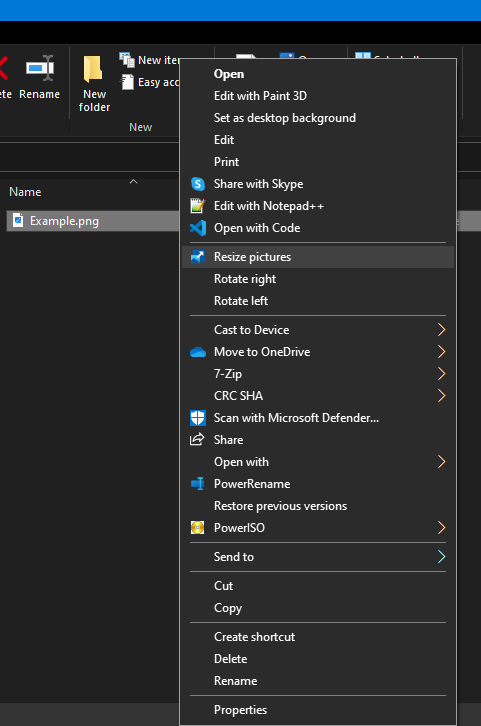Open the 7-Zip menu entry
This screenshot has height=726, width=481.
tap(318, 374)
